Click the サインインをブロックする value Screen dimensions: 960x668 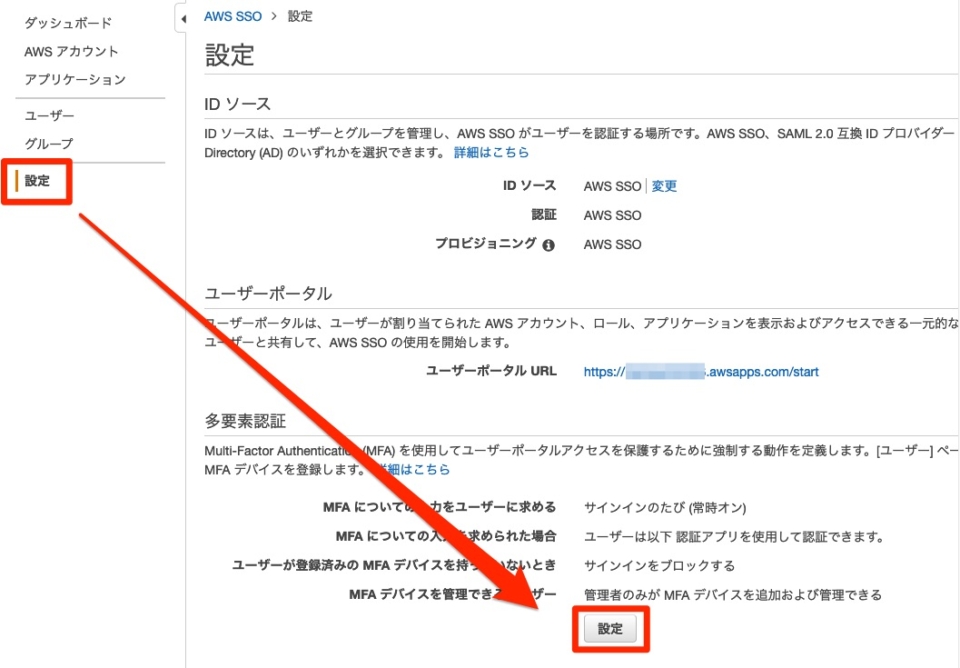pyautogui.click(x=659, y=566)
